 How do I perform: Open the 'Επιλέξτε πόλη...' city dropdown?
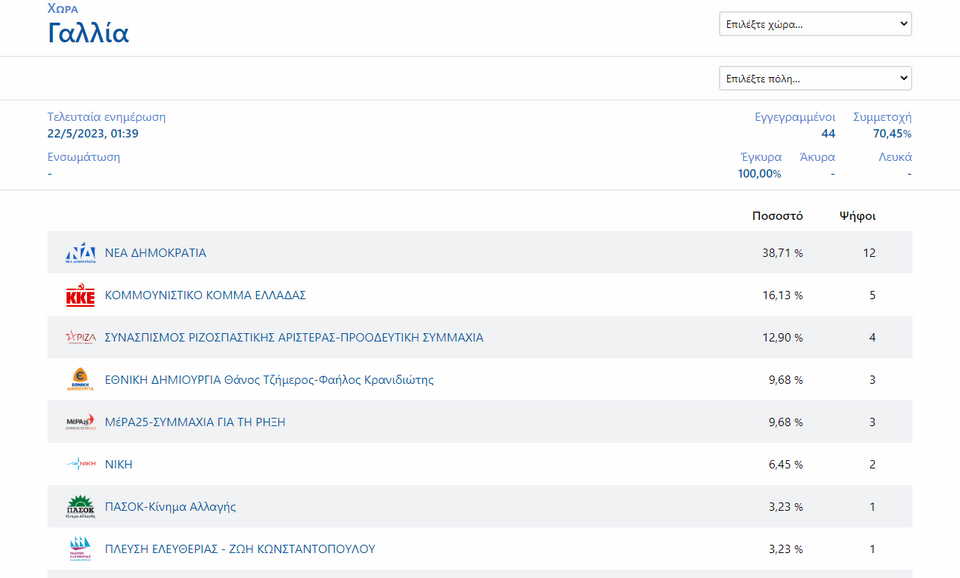[x=815, y=78]
